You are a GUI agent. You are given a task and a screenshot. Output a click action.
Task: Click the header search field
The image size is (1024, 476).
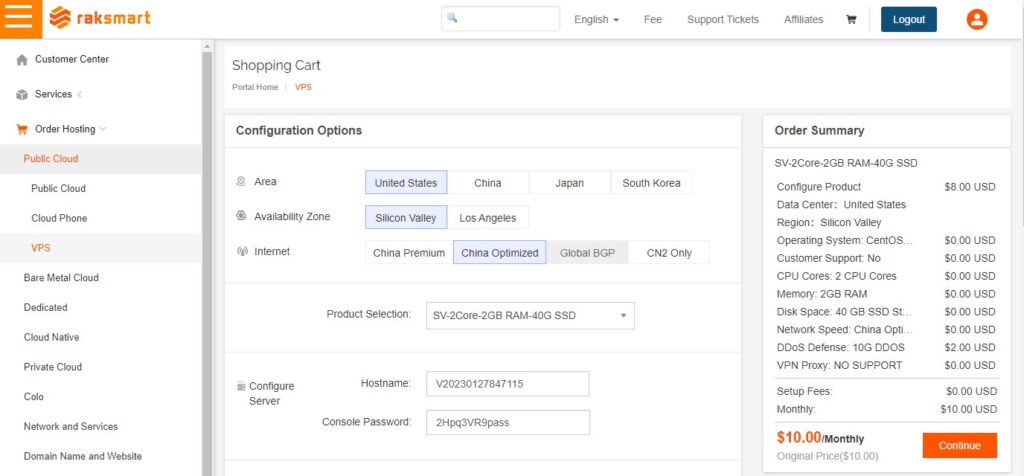coord(500,18)
